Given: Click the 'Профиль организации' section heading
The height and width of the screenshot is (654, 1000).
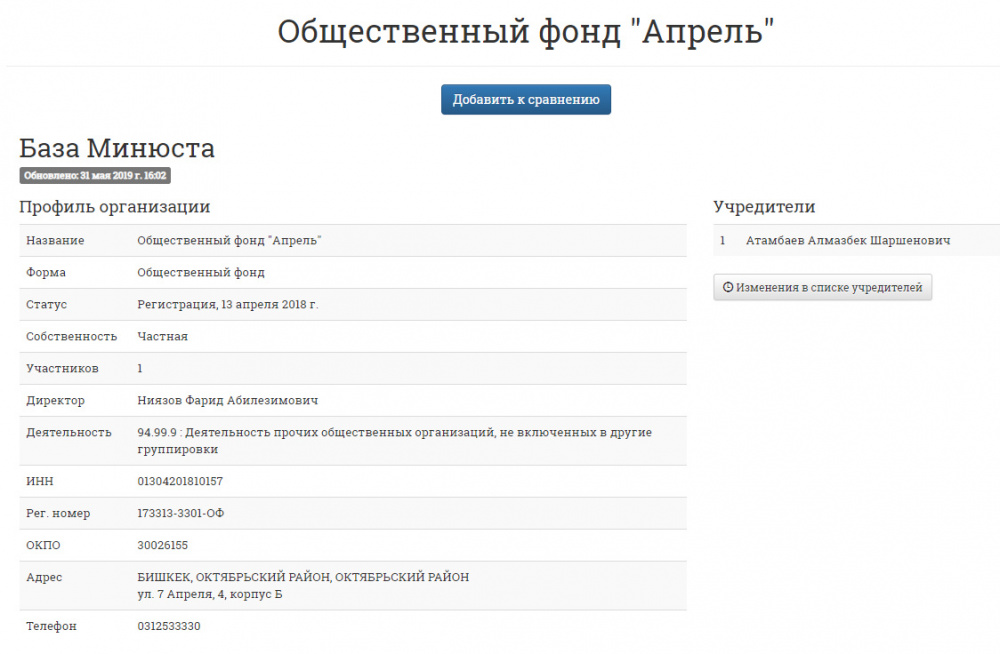Looking at the screenshot, I should coord(114,207).
